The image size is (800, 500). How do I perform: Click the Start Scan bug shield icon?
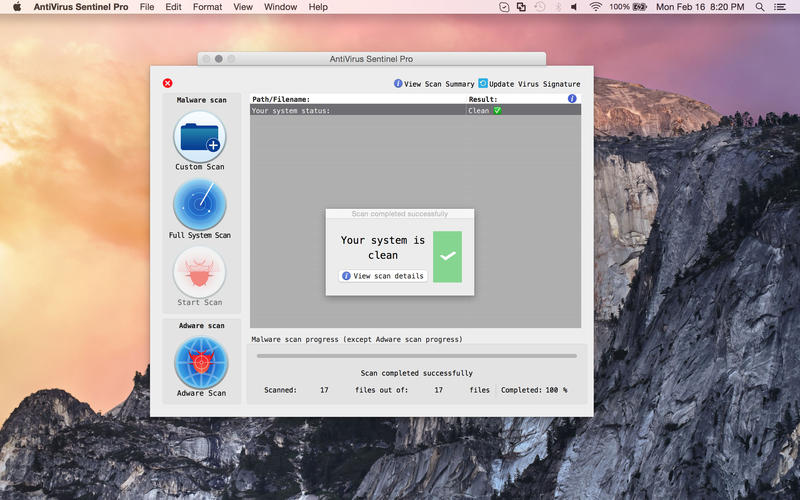point(200,272)
